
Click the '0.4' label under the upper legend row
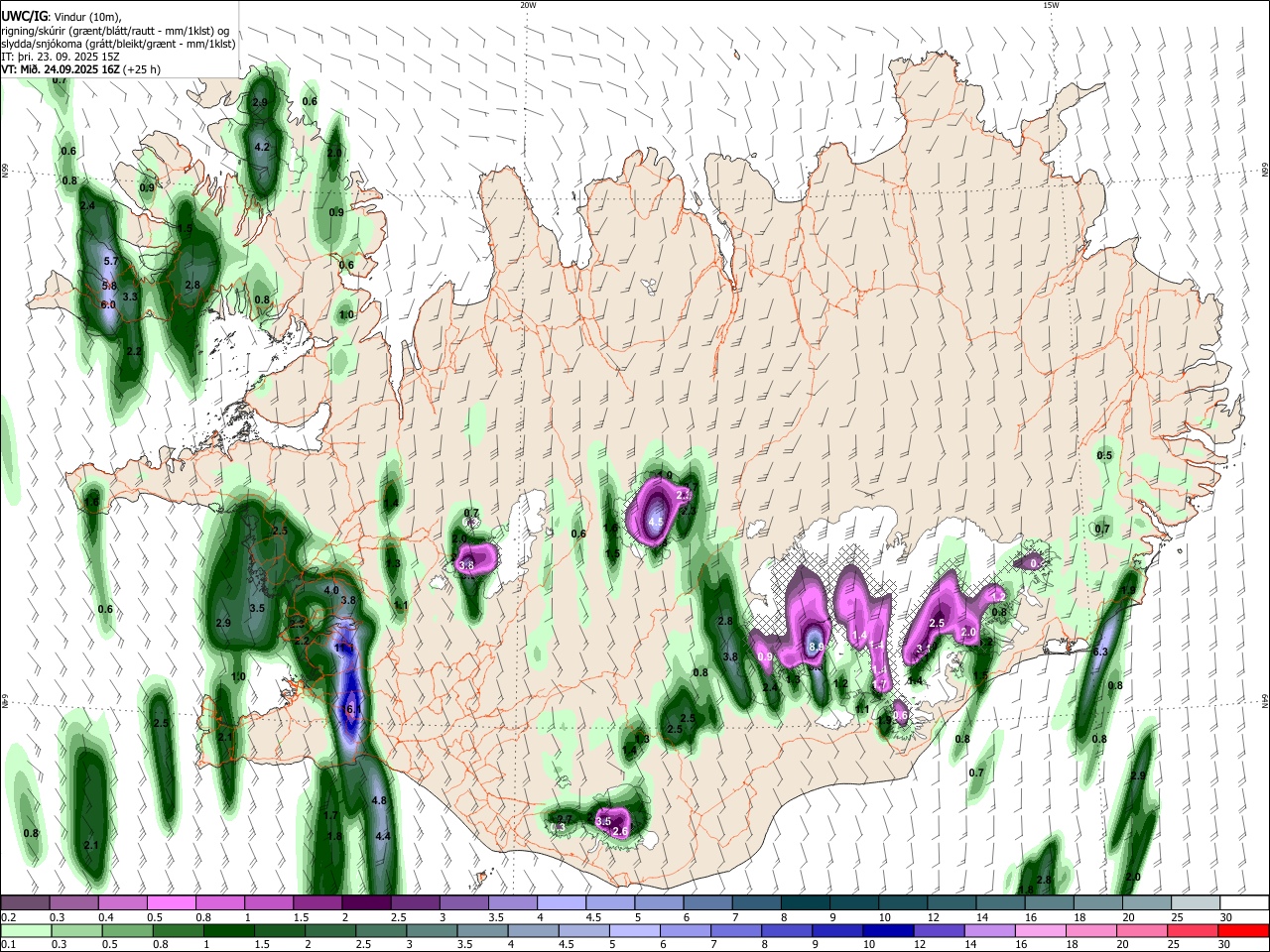coord(105,917)
